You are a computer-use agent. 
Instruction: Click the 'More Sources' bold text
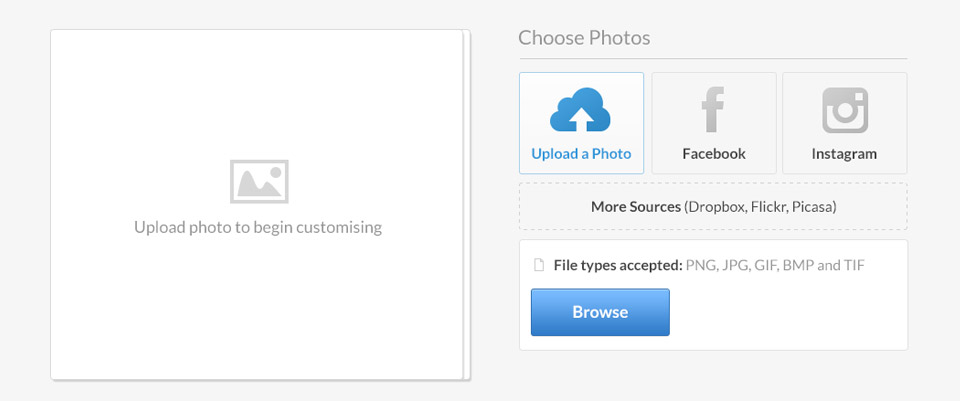[636, 207]
